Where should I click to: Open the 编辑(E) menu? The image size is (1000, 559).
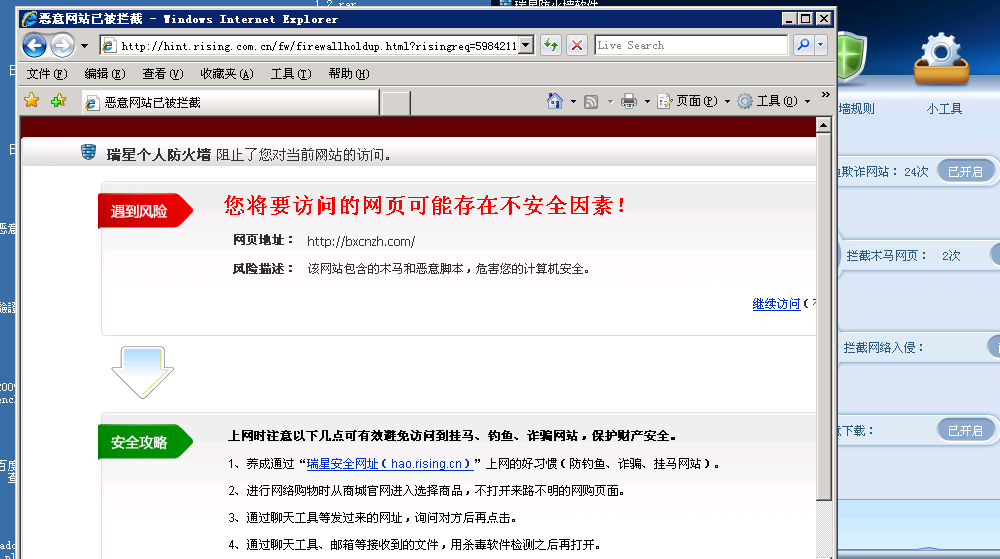pos(105,74)
